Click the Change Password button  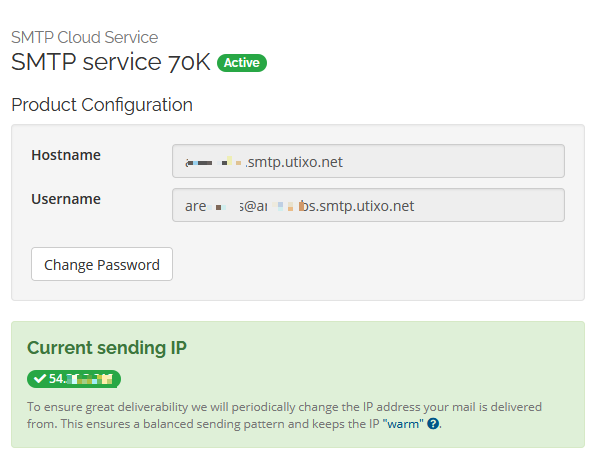pyautogui.click(x=102, y=264)
